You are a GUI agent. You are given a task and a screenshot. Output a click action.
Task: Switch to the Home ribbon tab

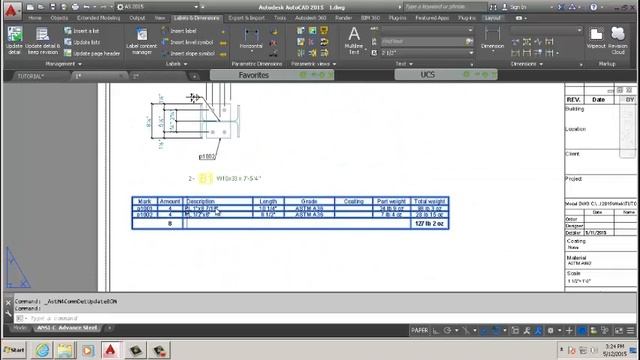[35, 18]
